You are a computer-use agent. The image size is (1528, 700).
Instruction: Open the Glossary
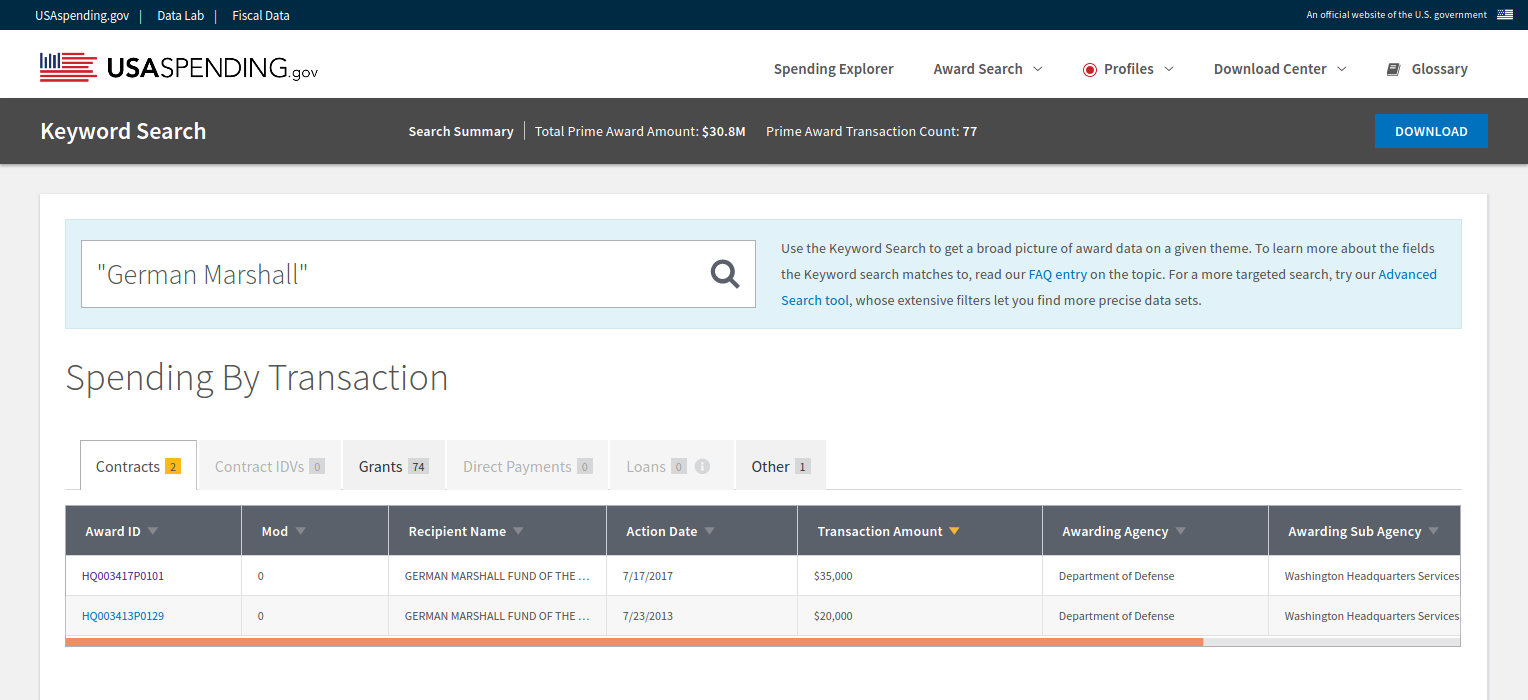coord(1427,69)
